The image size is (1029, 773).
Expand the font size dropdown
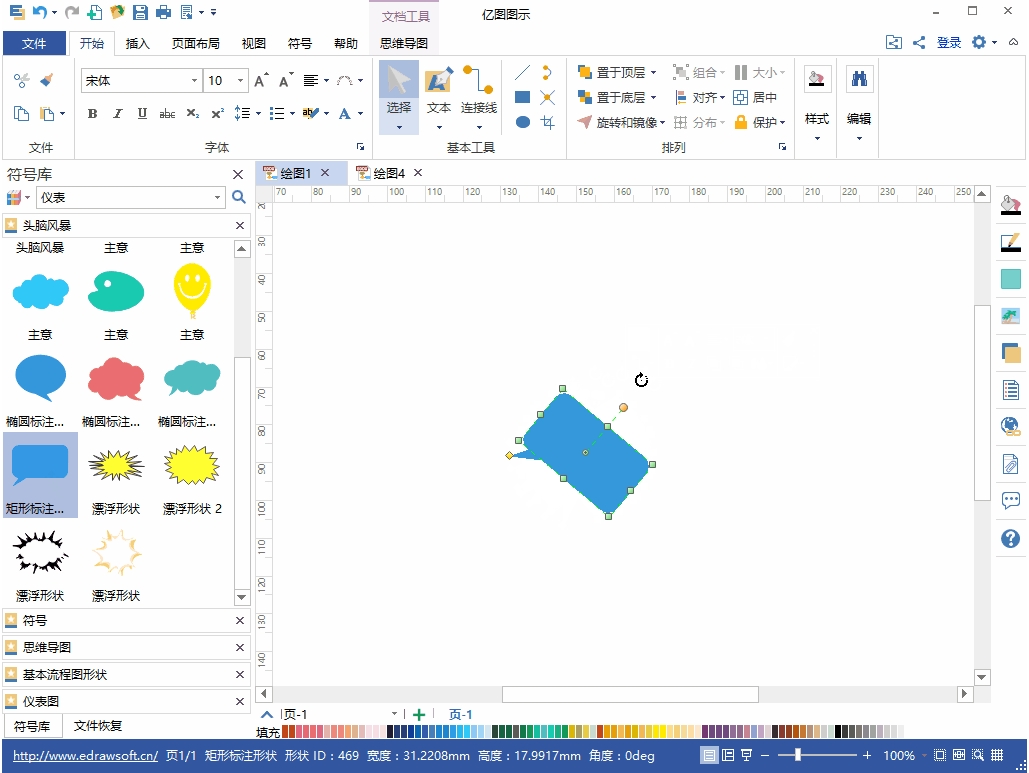click(241, 81)
